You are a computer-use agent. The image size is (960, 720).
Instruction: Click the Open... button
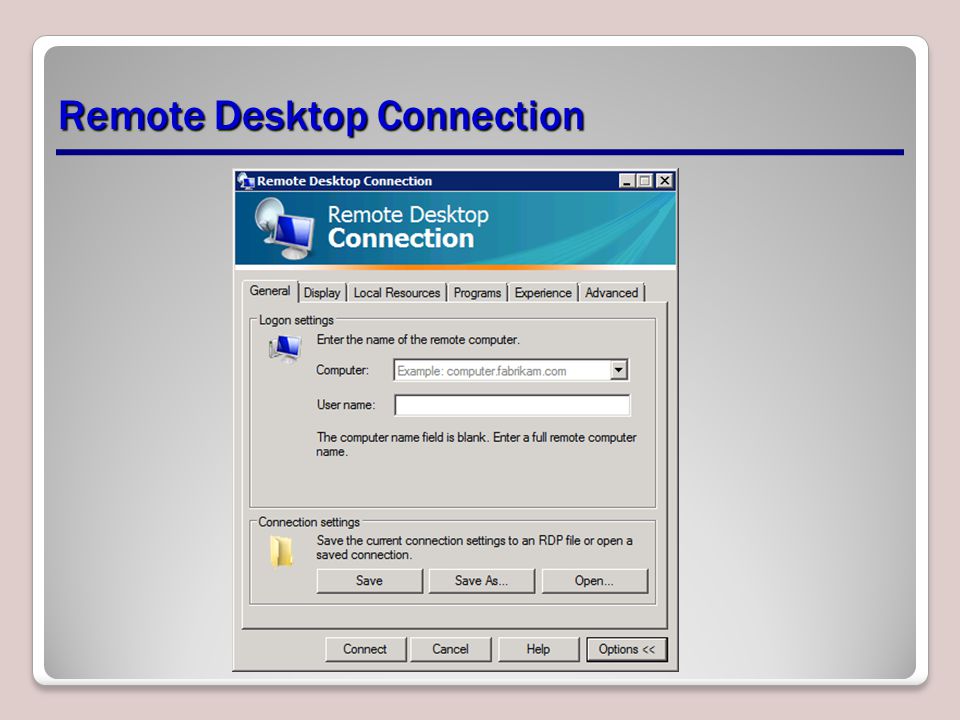[x=594, y=580]
